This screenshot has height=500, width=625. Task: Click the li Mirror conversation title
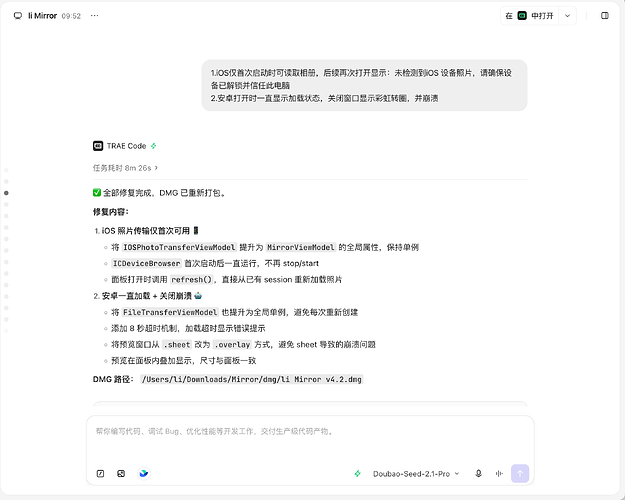tap(42, 16)
